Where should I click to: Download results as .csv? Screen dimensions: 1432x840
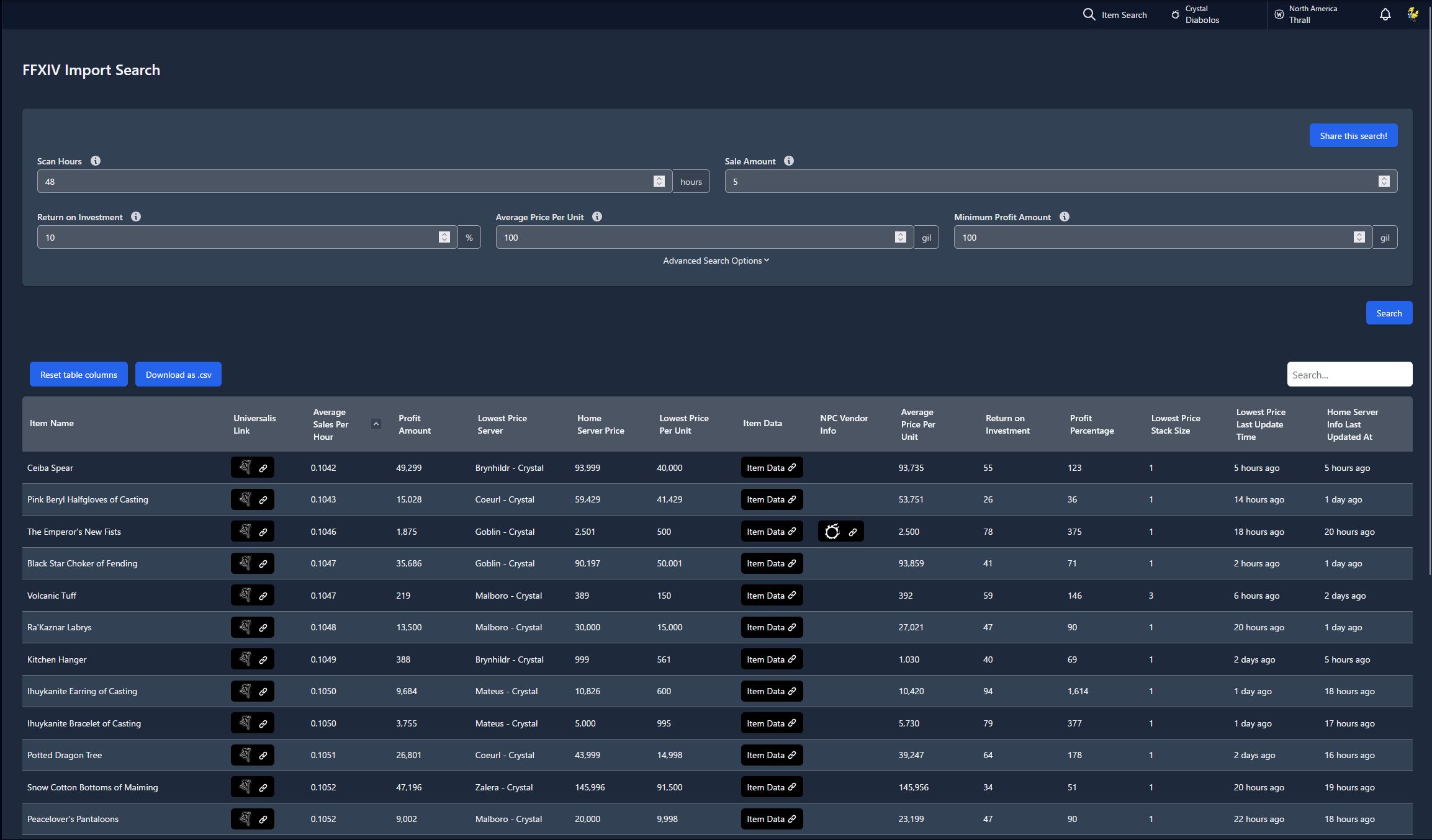[x=178, y=374]
